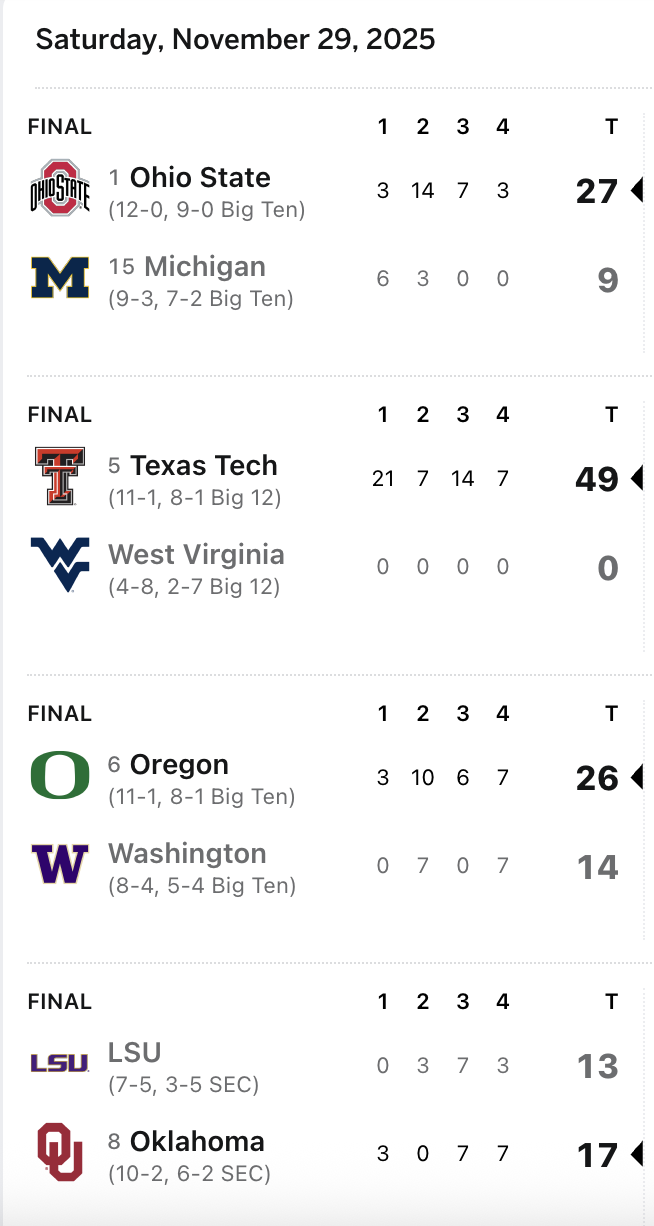The height and width of the screenshot is (1226, 654).
Task: Click Texas Tech's final score of 49
Action: [x=597, y=479]
